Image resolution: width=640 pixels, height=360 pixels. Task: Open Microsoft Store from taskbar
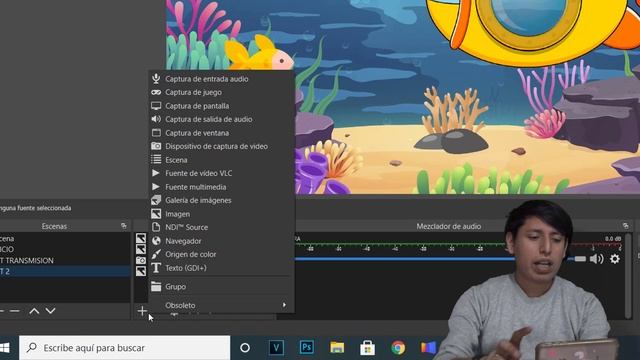[x=367, y=348]
